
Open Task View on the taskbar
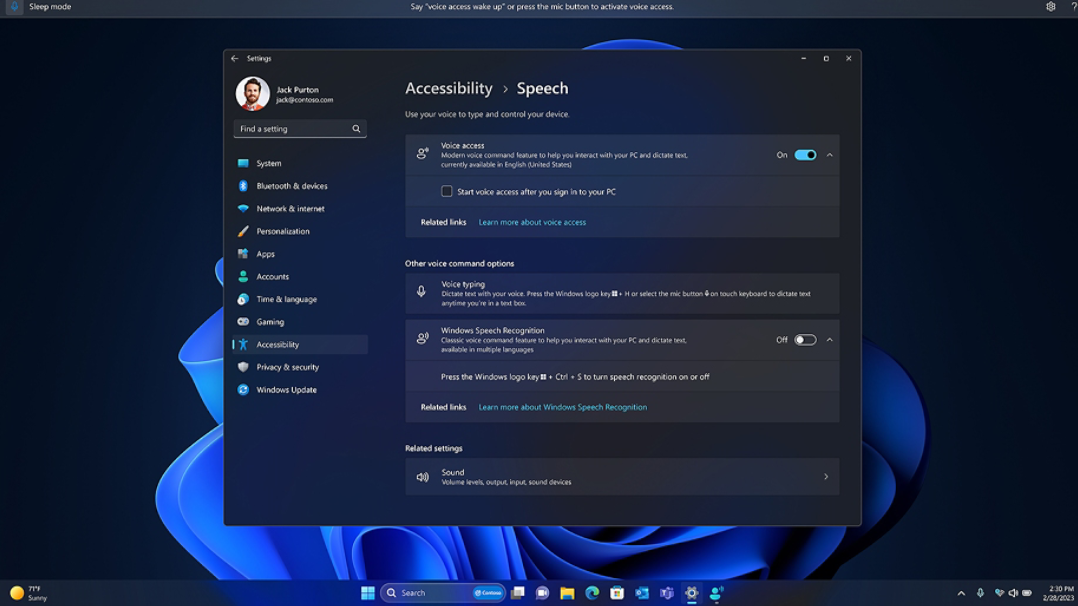(x=518, y=593)
